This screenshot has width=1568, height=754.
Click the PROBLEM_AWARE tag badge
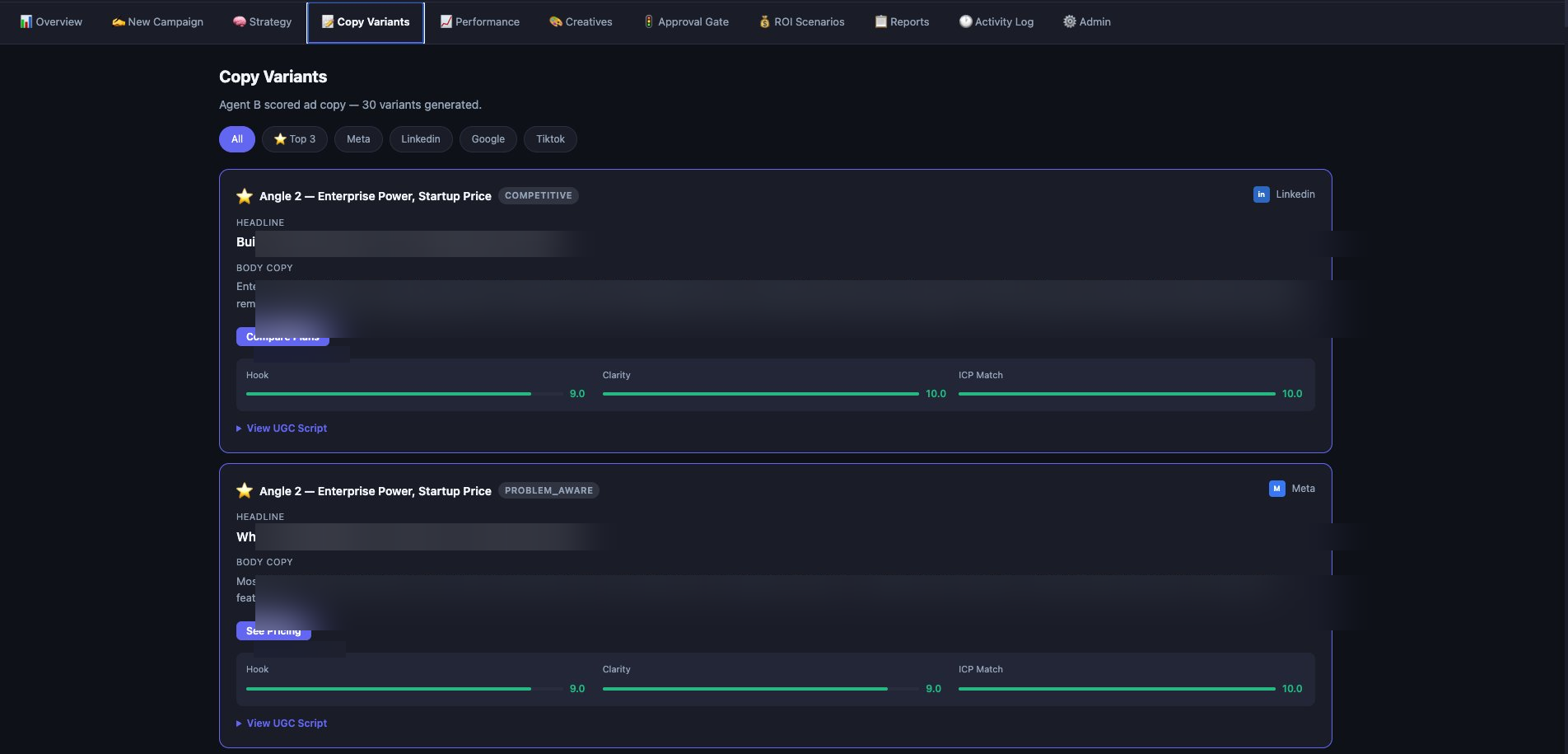pos(548,490)
